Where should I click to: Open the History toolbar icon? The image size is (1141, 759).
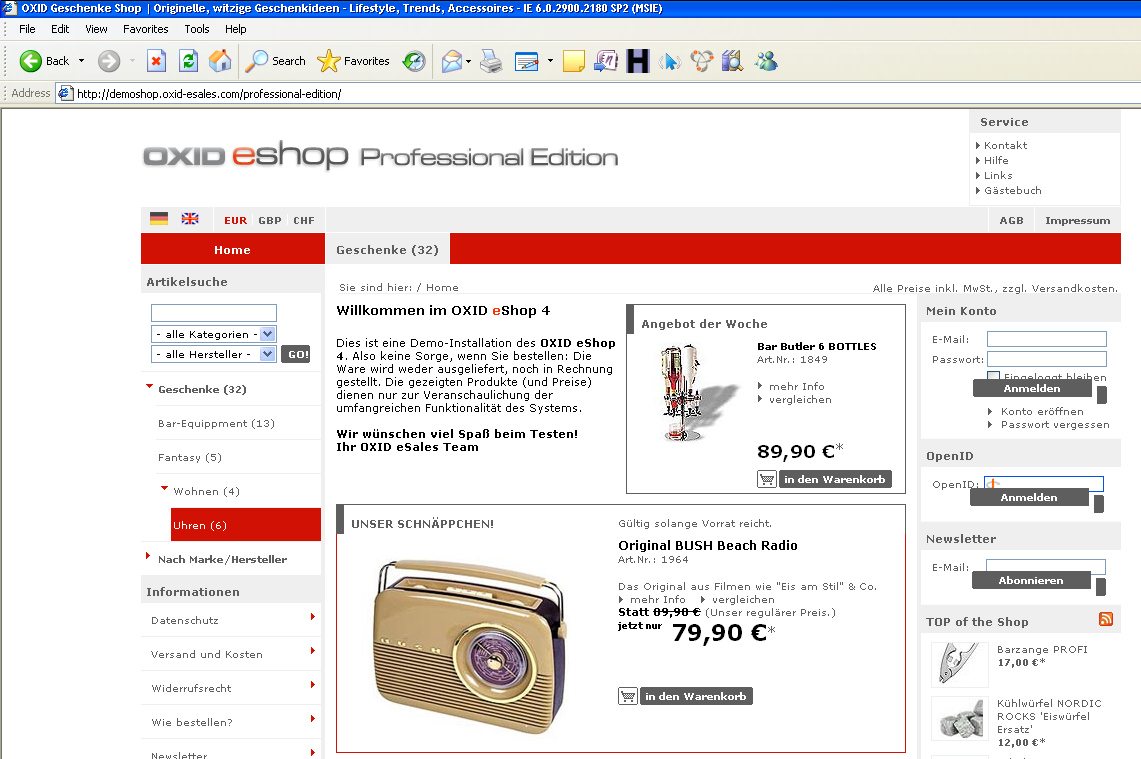[x=414, y=61]
